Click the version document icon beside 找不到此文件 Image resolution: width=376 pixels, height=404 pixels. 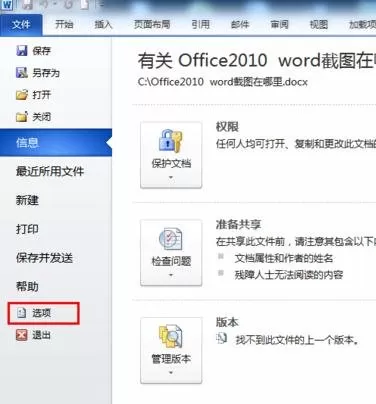221,339
